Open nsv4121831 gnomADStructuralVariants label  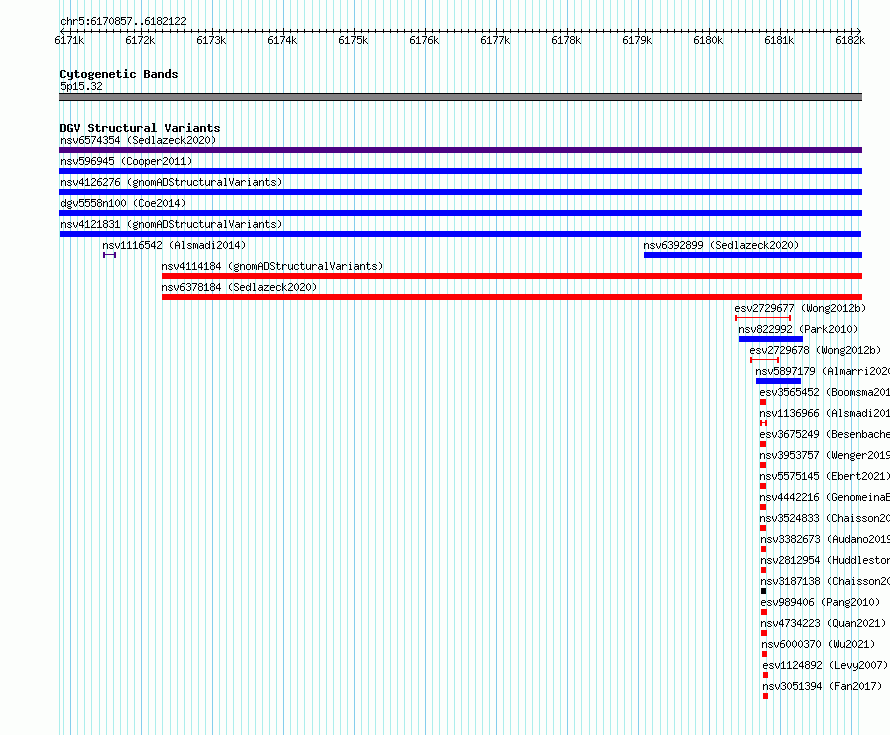tap(171, 224)
